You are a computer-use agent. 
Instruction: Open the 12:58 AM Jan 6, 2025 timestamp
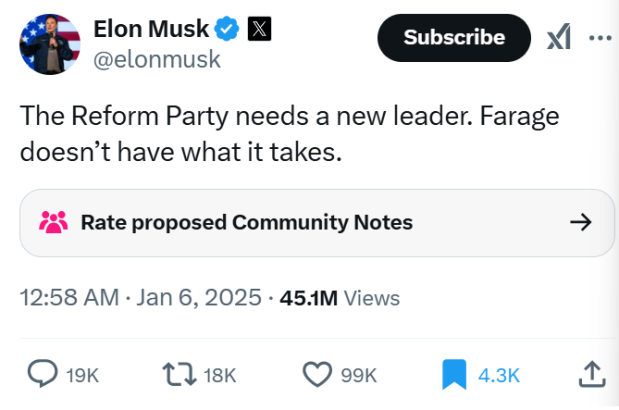coord(141,298)
